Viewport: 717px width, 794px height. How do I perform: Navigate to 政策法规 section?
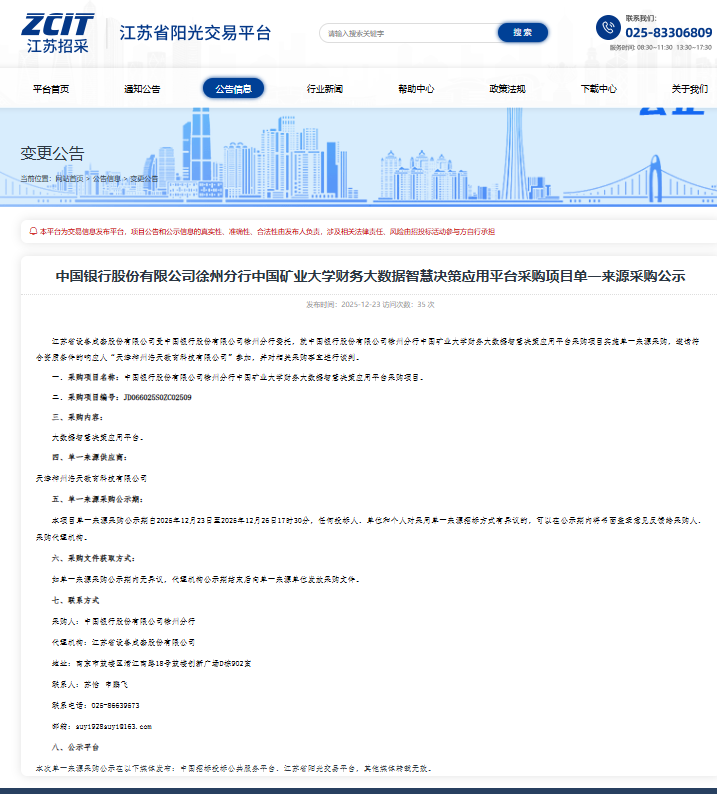click(507, 89)
